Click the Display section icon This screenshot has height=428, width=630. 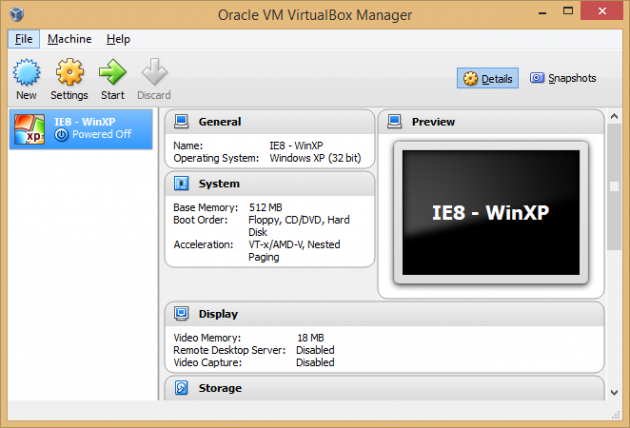(182, 314)
